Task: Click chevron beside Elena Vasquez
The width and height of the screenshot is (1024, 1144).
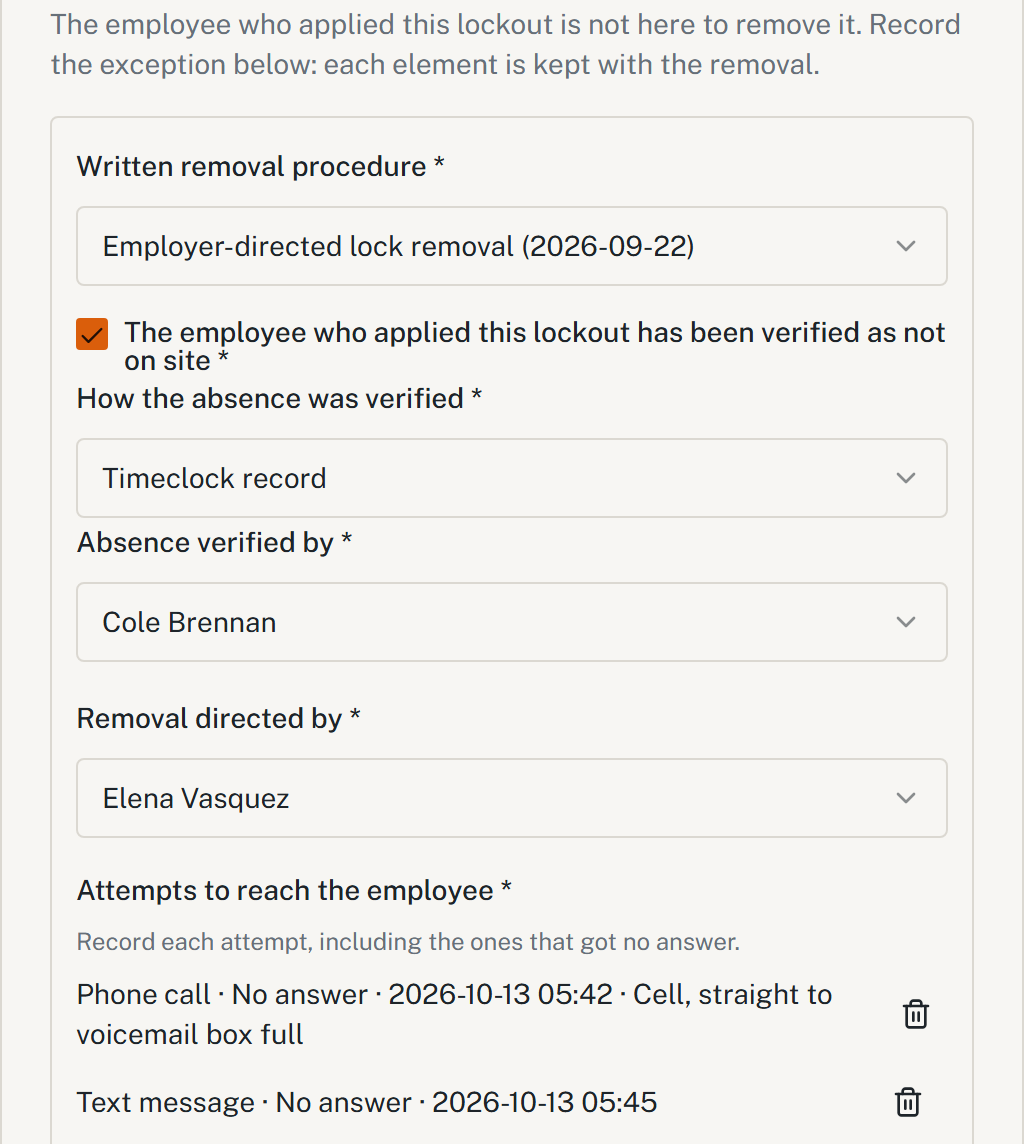Action: [905, 797]
